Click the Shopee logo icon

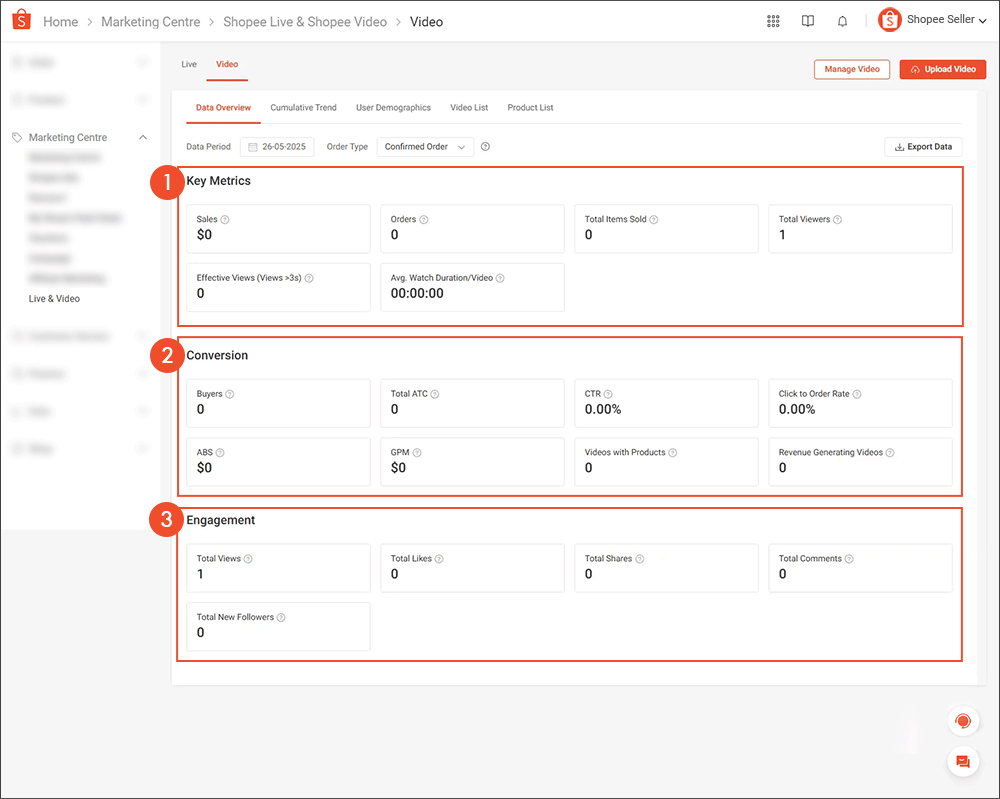pyautogui.click(x=21, y=20)
